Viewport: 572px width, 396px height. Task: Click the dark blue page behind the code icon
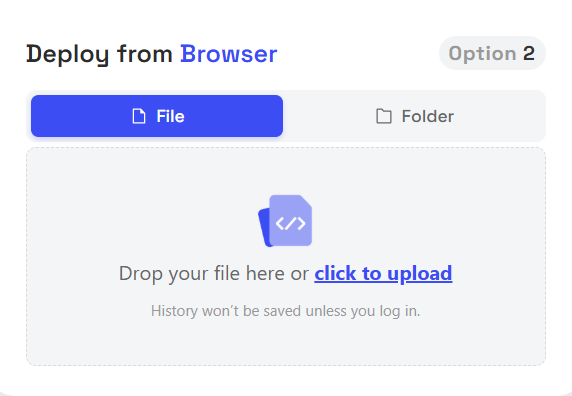pyautogui.click(x=264, y=228)
